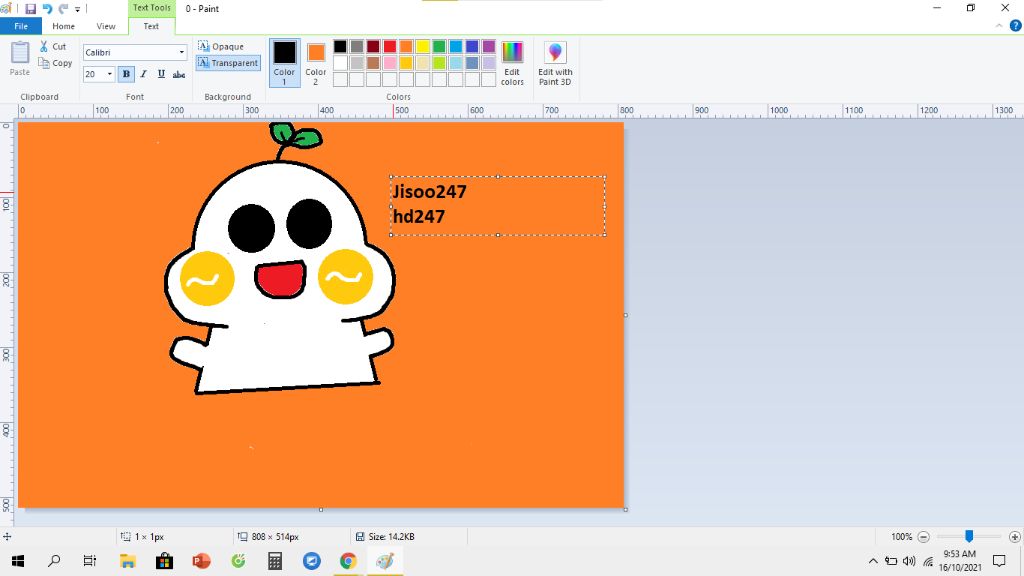Click inside the text box containing Jisoo247
The height and width of the screenshot is (576, 1024).
click(x=498, y=206)
